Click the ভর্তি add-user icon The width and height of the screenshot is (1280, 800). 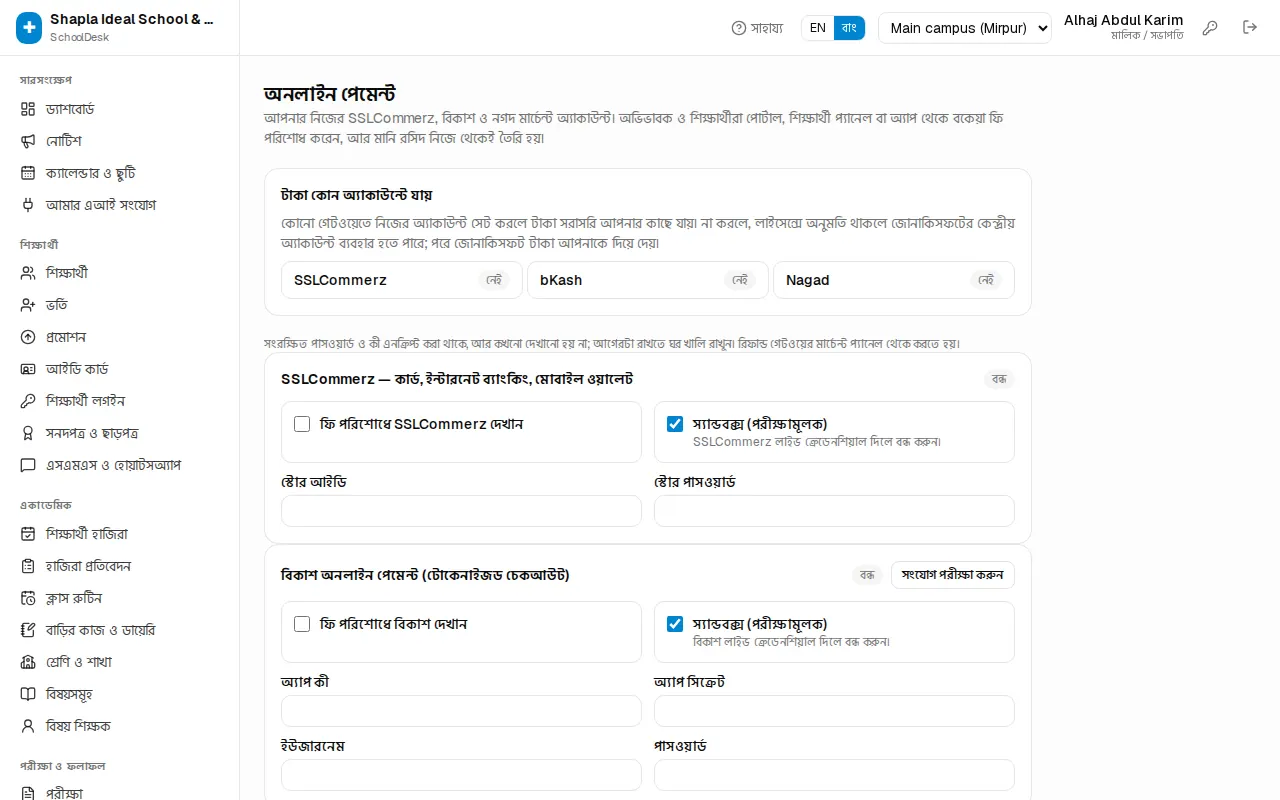coord(28,305)
